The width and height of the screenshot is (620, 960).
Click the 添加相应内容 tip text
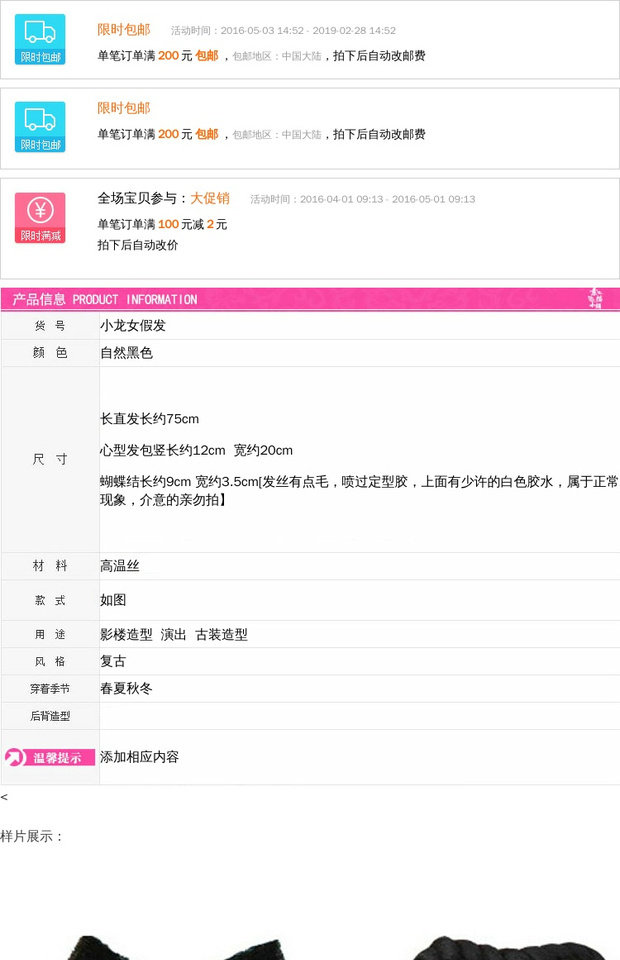pyautogui.click(x=139, y=757)
